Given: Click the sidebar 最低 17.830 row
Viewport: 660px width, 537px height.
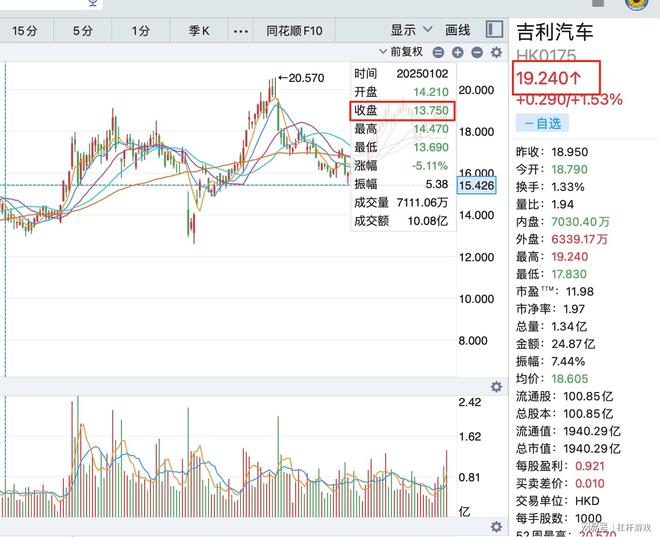Looking at the screenshot, I should point(551,274).
